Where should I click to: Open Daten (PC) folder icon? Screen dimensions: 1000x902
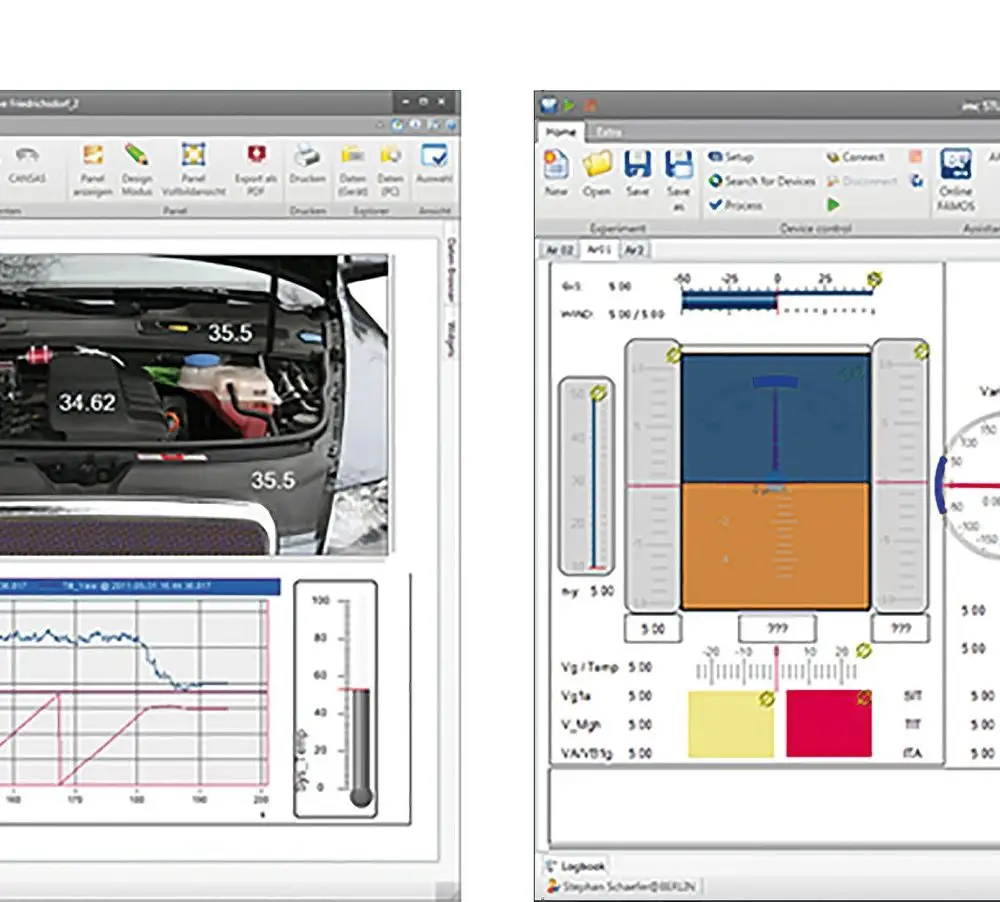tap(390, 155)
